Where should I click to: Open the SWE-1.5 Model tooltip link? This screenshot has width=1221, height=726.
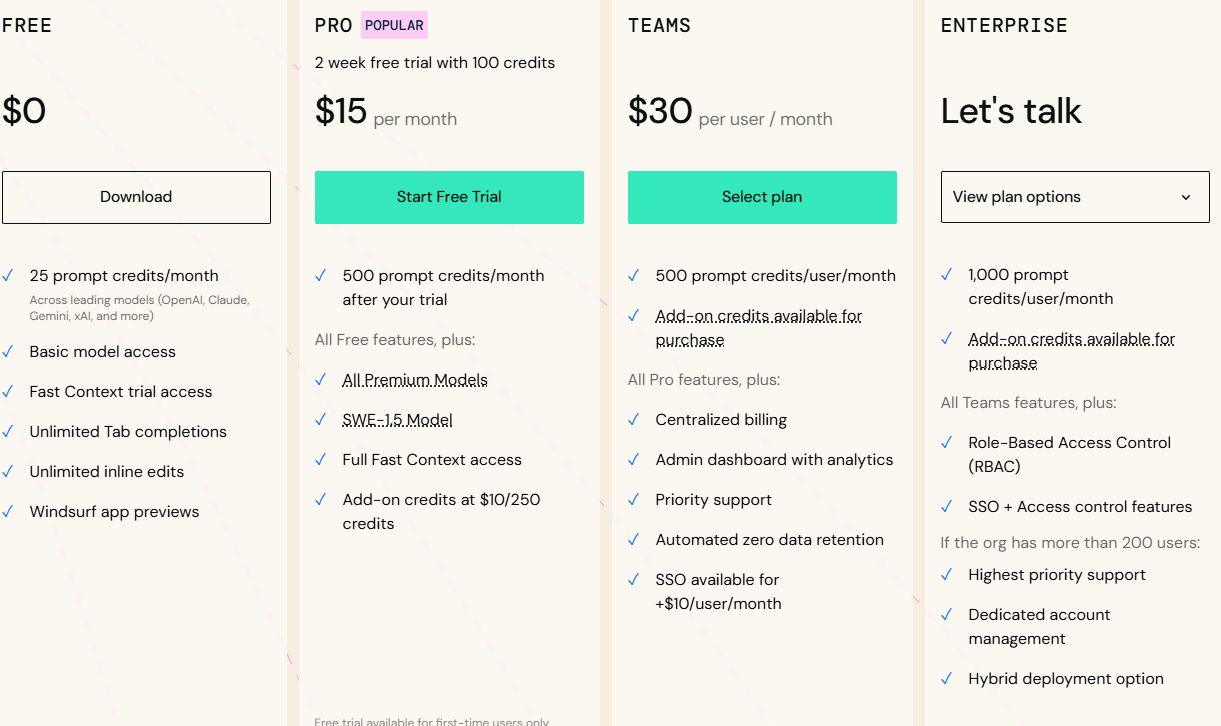397,420
